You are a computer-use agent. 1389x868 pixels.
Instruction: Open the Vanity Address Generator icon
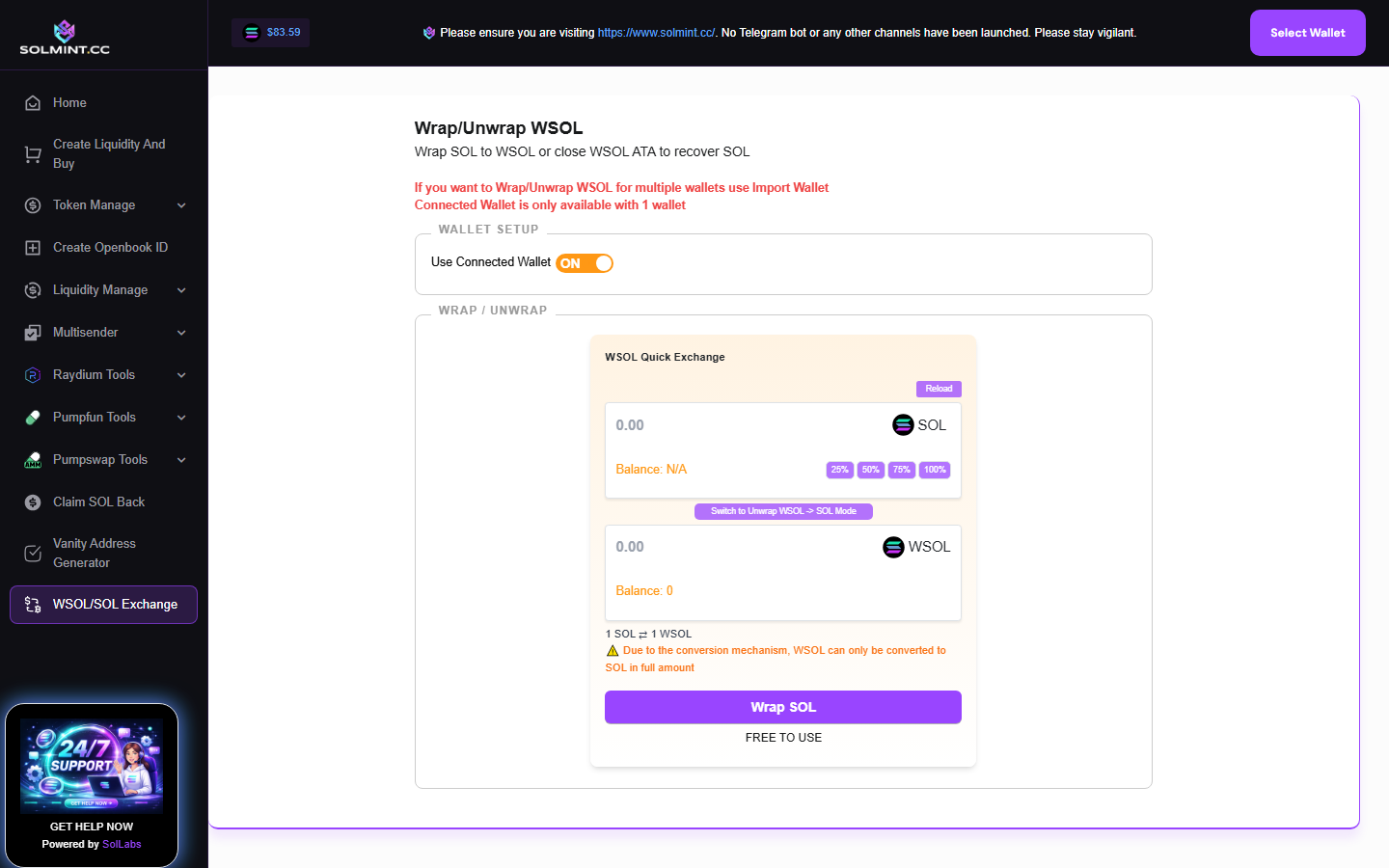tap(32, 553)
